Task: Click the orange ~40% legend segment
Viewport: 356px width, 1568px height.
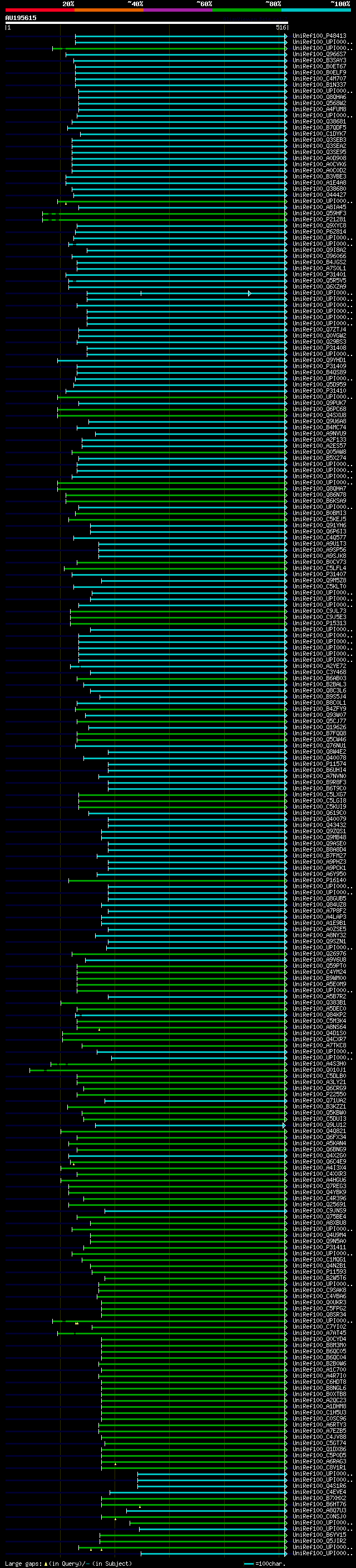Action: pos(109,10)
